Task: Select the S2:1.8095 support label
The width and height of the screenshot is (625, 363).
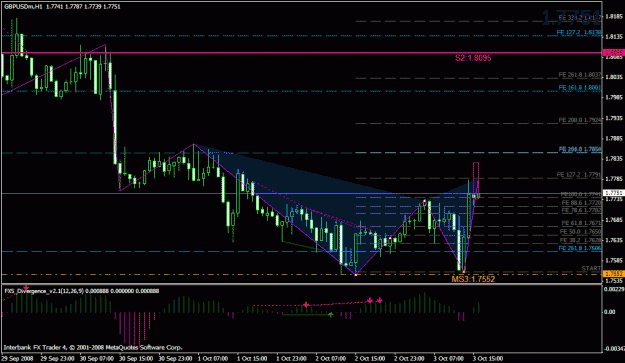Action: pos(473,58)
